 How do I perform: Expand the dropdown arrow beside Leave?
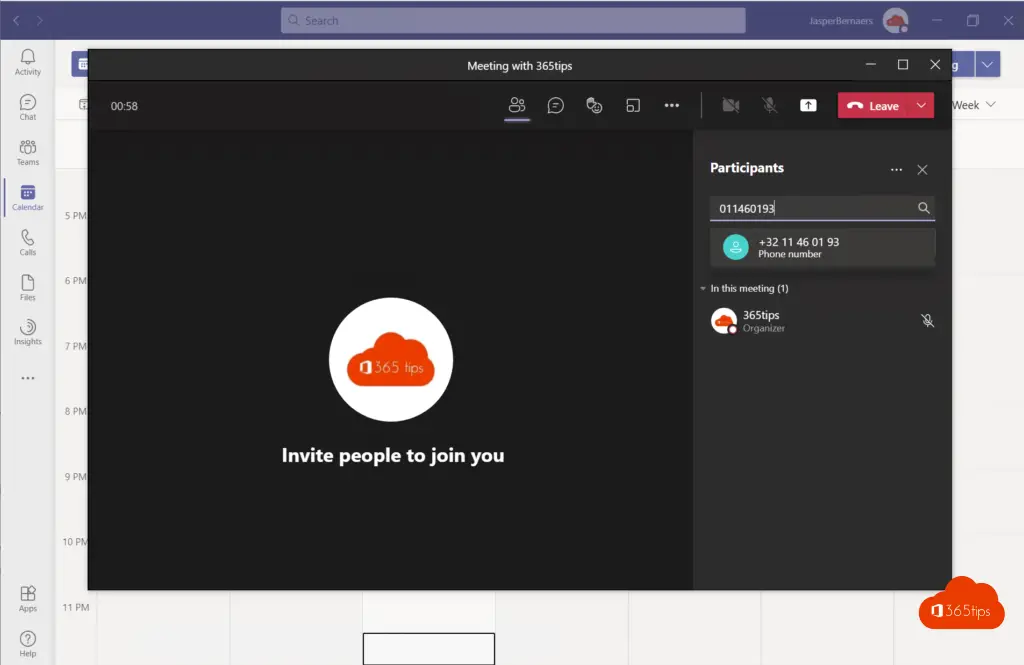pos(921,106)
